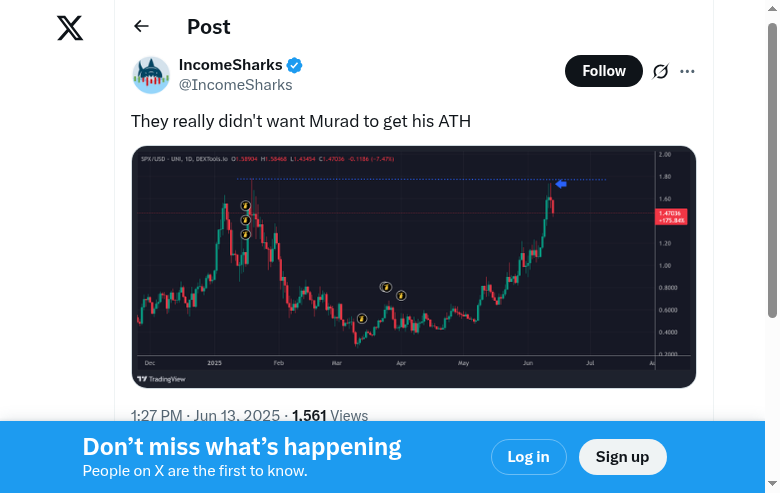Click the Grok icon beside Follow

tap(660, 71)
